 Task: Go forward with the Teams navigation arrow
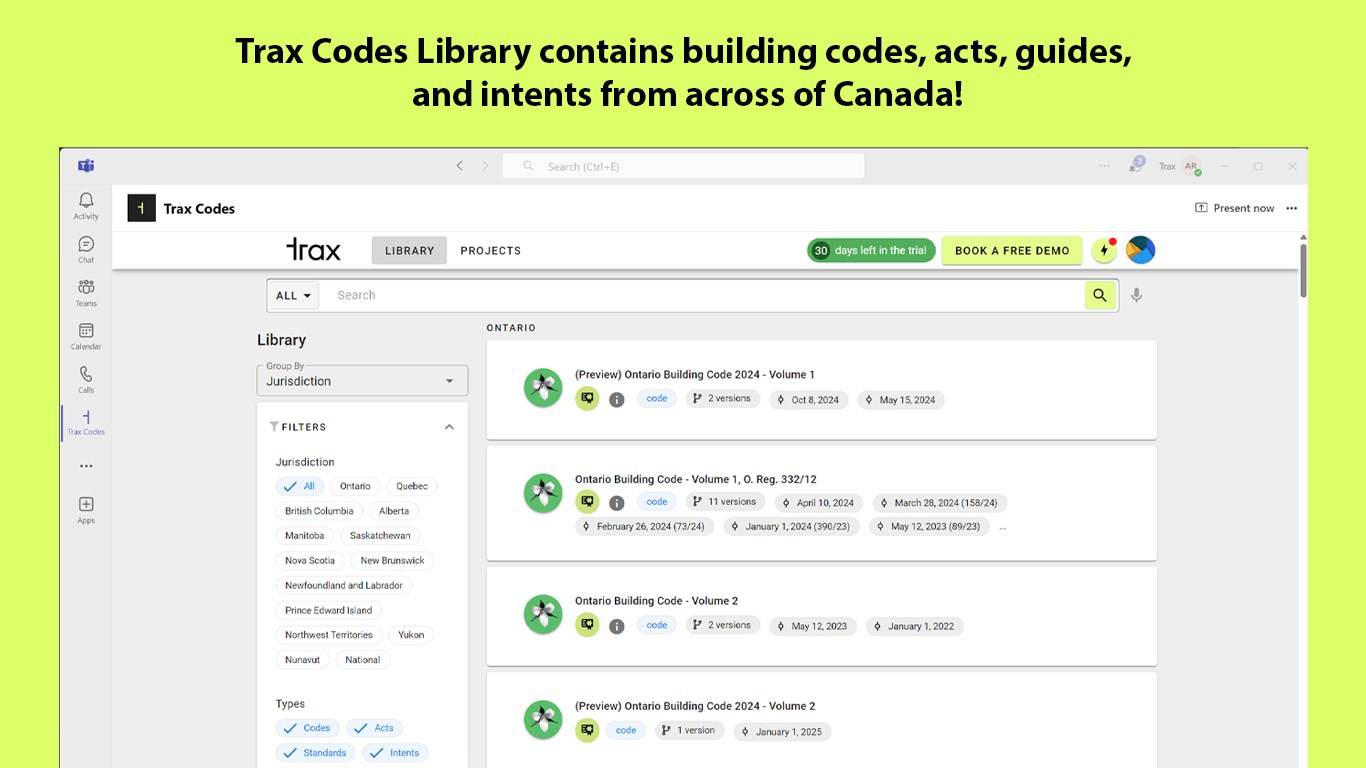tap(485, 166)
